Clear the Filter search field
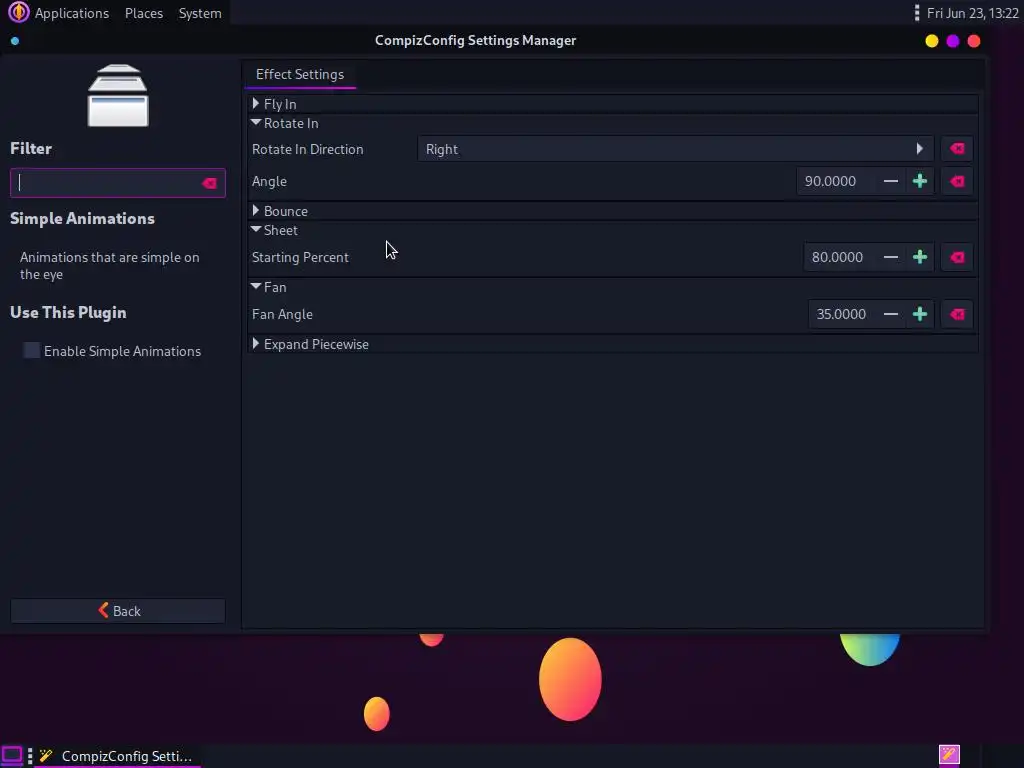Viewport: 1024px width, 768px height. 209,184
